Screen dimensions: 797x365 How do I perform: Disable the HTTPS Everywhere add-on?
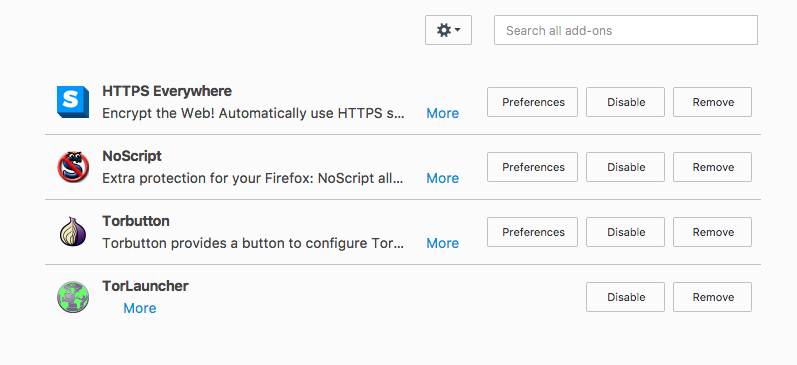(625, 102)
